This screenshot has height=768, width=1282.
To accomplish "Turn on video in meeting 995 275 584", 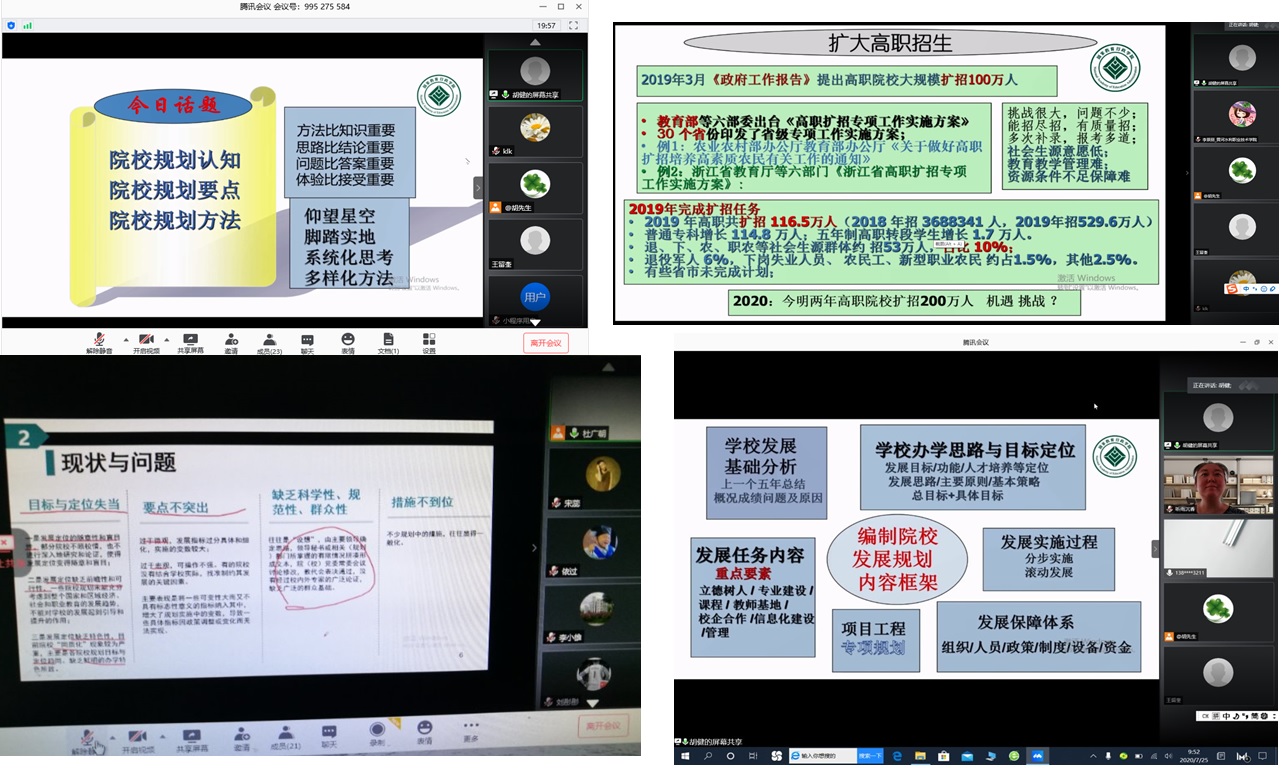I will (146, 342).
